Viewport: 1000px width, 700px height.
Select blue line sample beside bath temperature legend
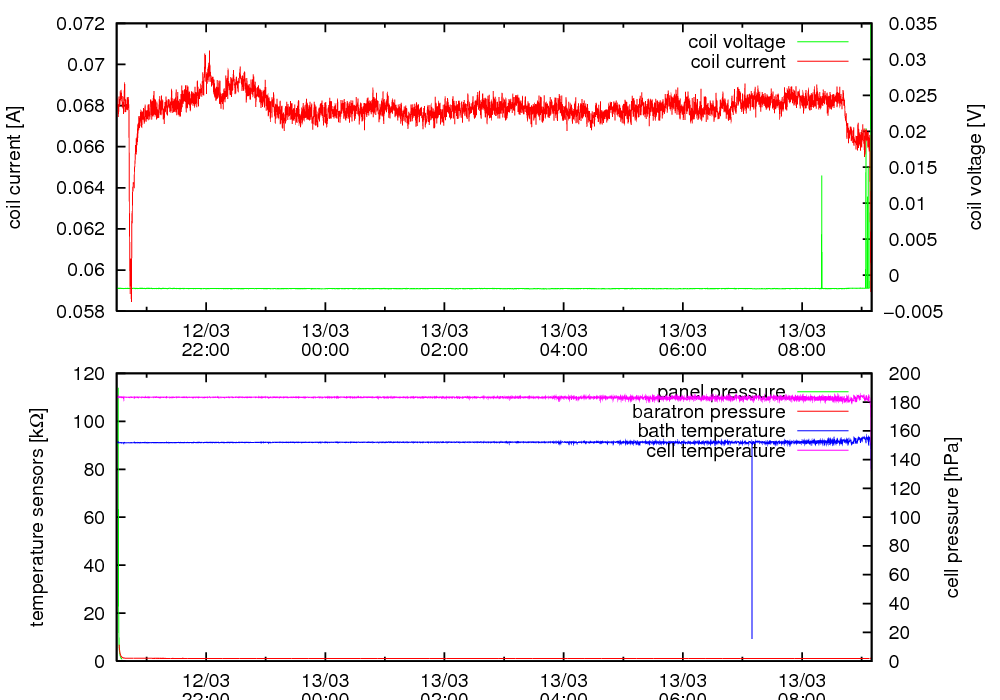point(822,431)
